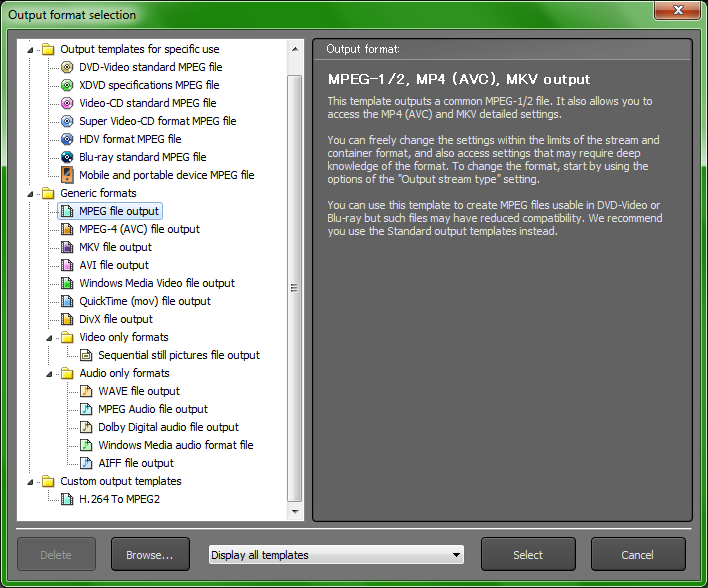The width and height of the screenshot is (708, 588).
Task: Click the AVI pink file icon
Action: pyautogui.click(x=67, y=266)
